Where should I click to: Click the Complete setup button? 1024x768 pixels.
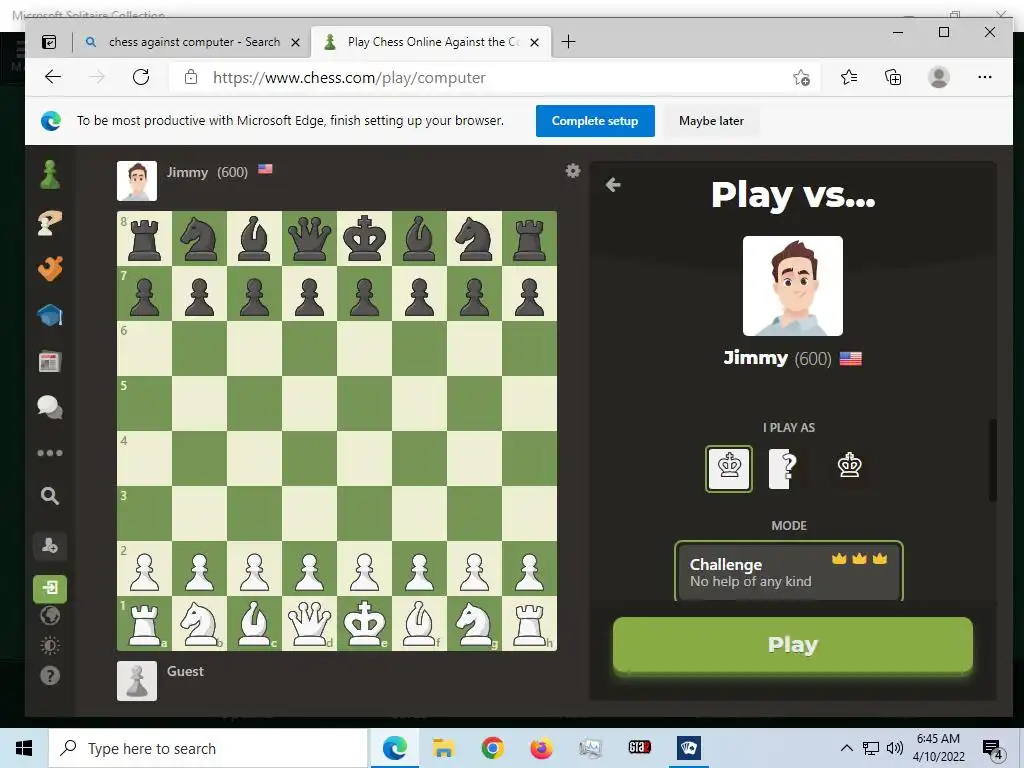(x=595, y=121)
